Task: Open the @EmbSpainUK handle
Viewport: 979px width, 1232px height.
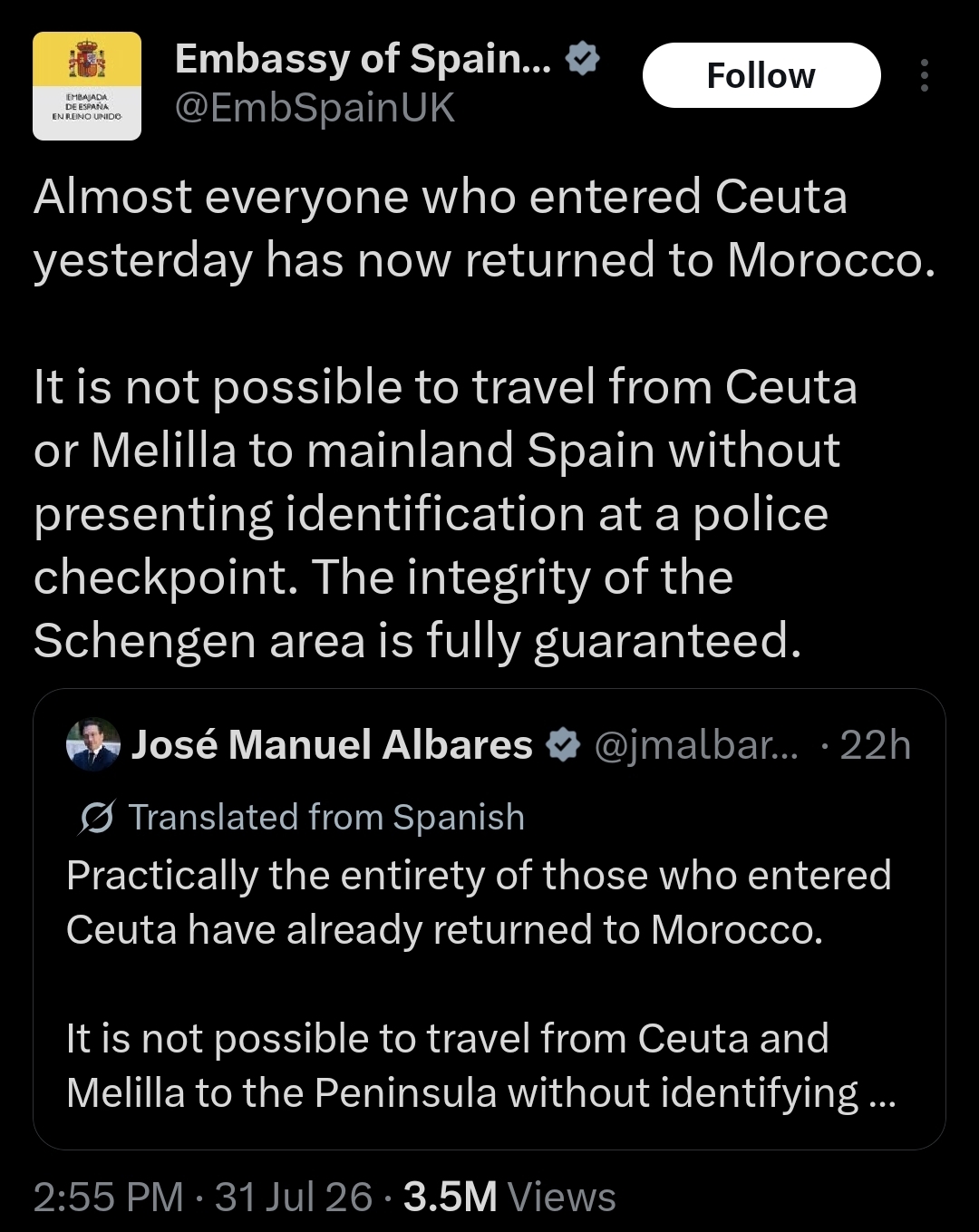Action: 315,108
